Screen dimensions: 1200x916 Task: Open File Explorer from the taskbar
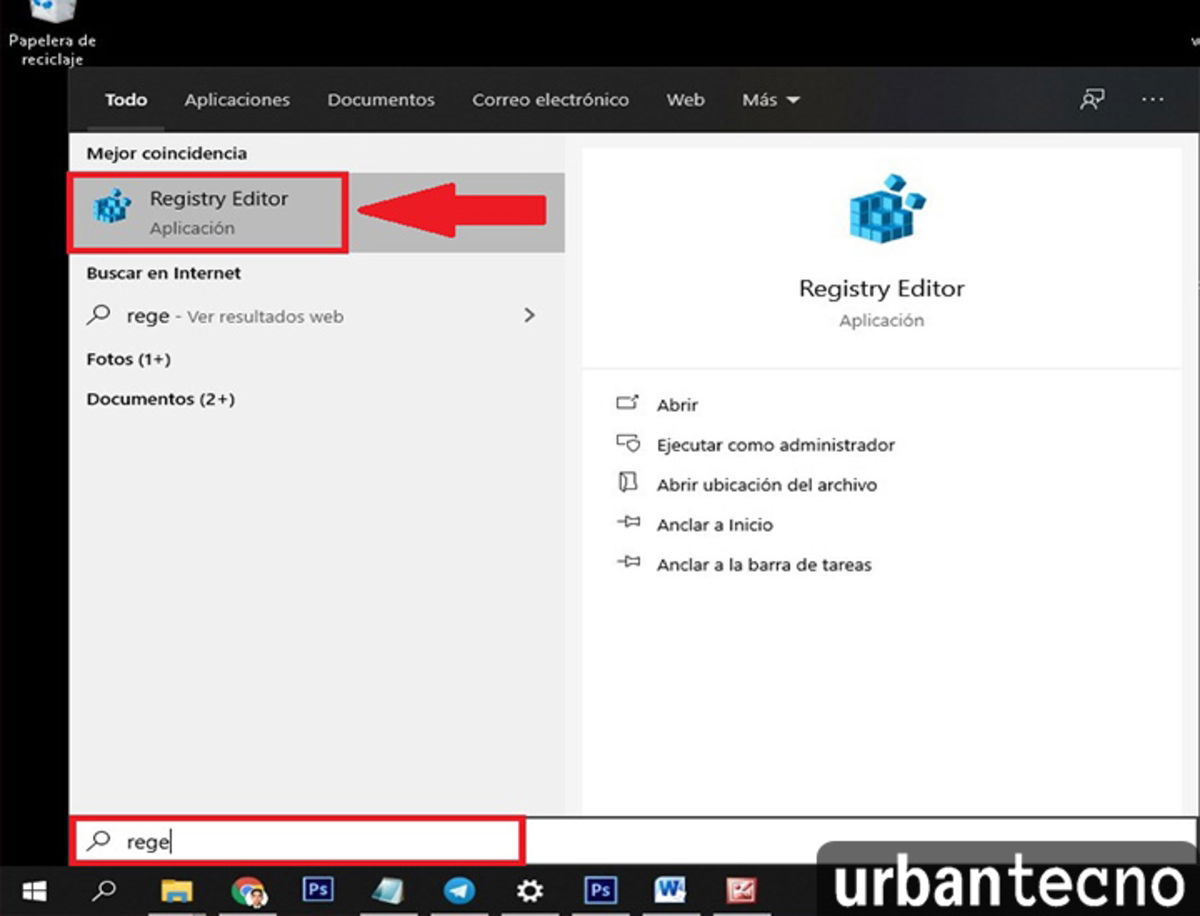[x=177, y=890]
